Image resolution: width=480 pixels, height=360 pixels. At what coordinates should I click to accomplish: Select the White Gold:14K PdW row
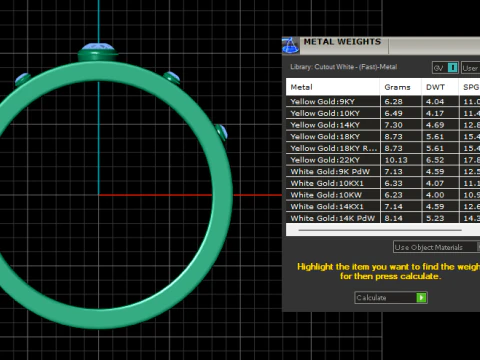[383, 218]
